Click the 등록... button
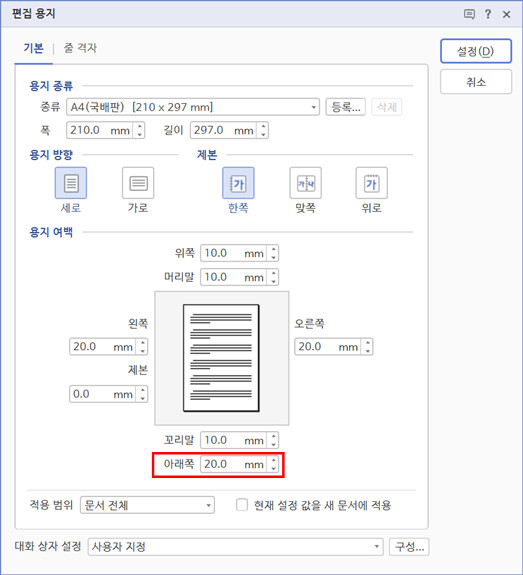The width and height of the screenshot is (523, 575). click(345, 107)
